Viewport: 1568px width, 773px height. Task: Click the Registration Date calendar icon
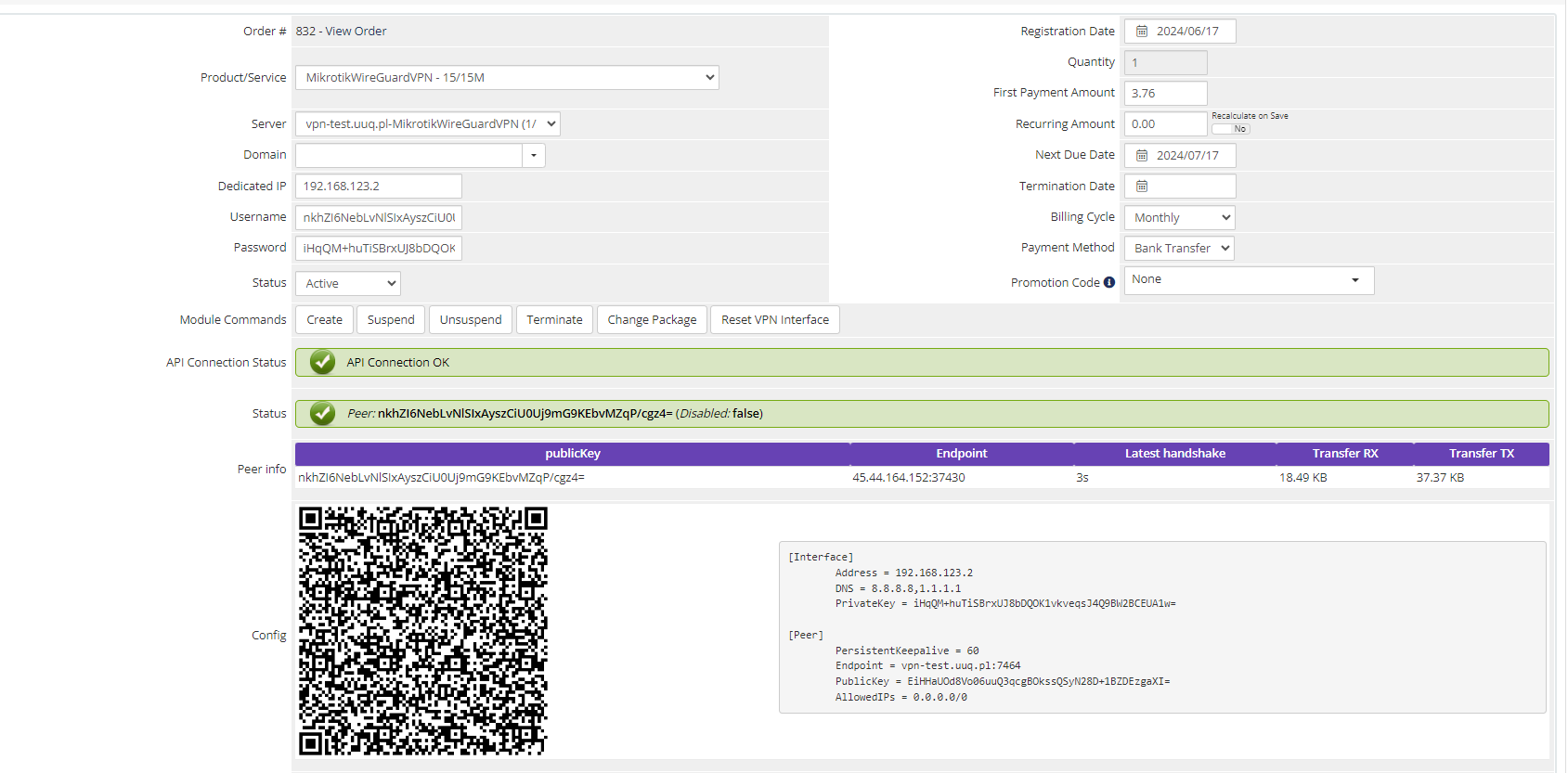click(1142, 32)
